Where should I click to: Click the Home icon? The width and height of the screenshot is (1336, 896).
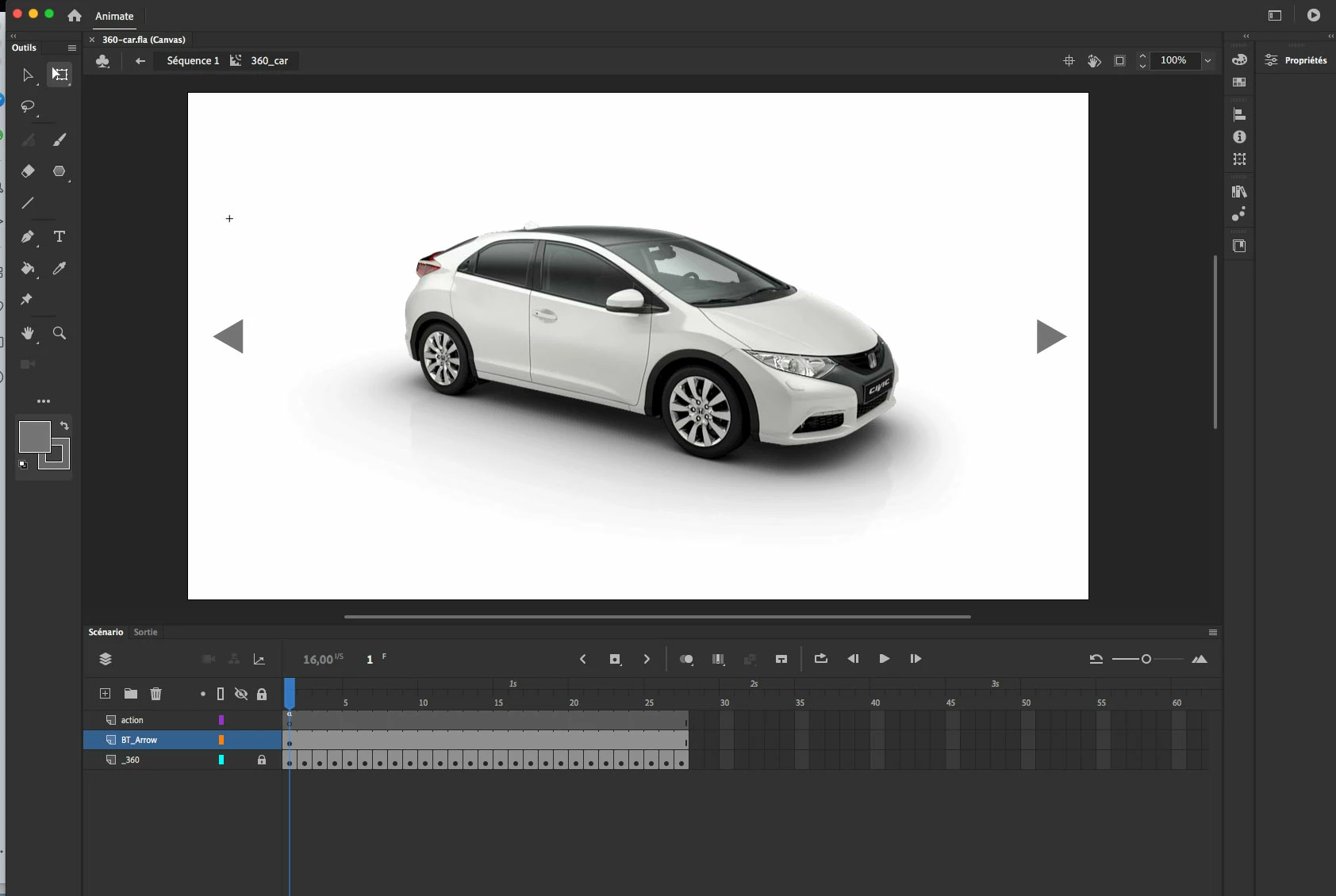click(75, 16)
